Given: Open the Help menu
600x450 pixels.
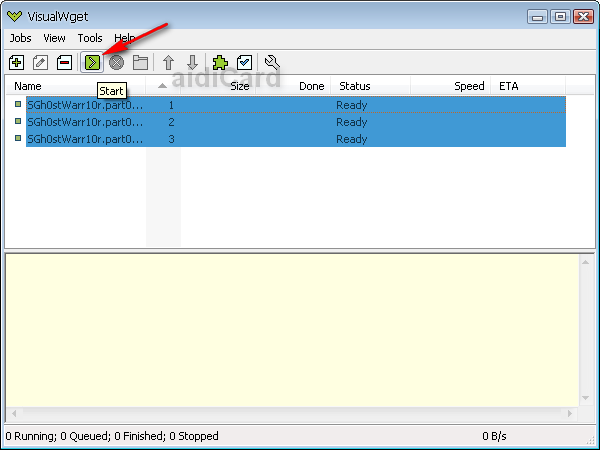Looking at the screenshot, I should [124, 38].
